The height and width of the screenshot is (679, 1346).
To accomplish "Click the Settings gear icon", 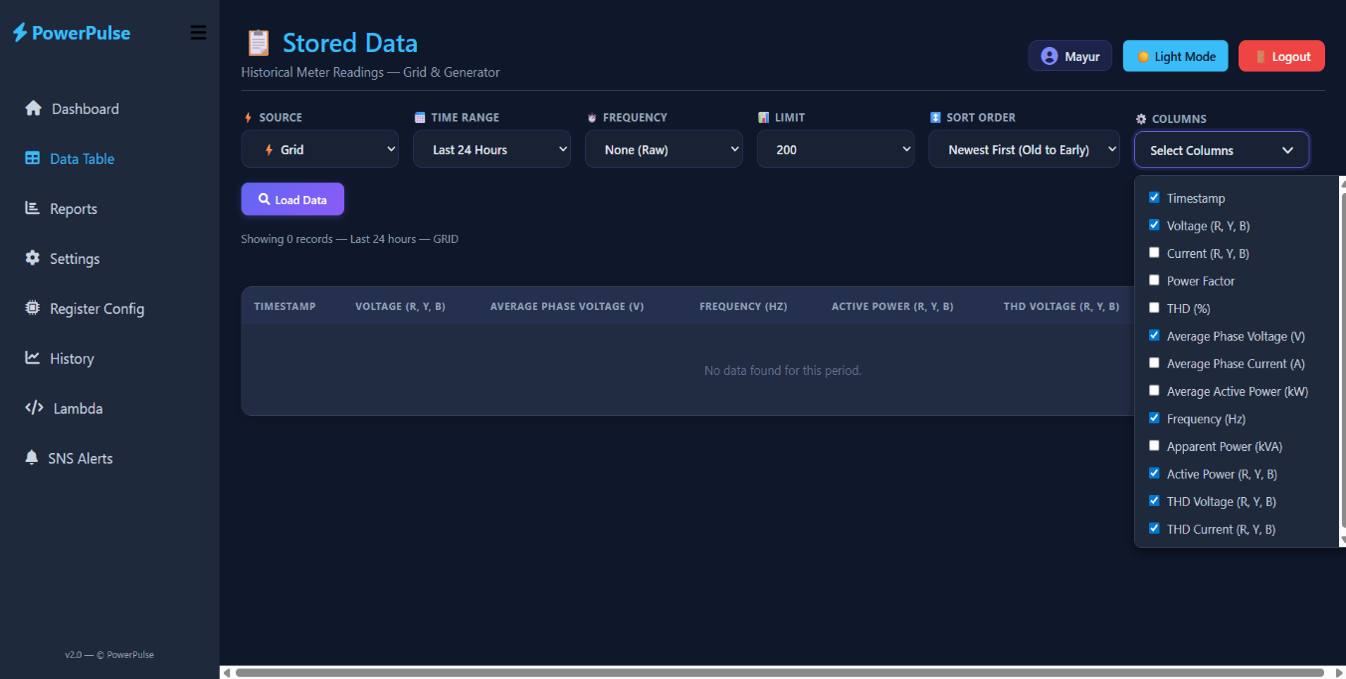I will pyautogui.click(x=32, y=258).
